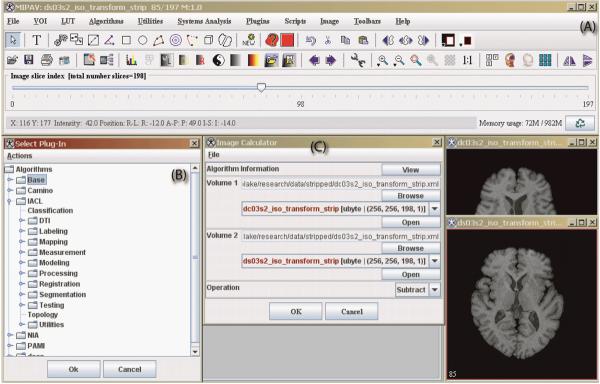Open the Algorithms menu

coord(106,21)
